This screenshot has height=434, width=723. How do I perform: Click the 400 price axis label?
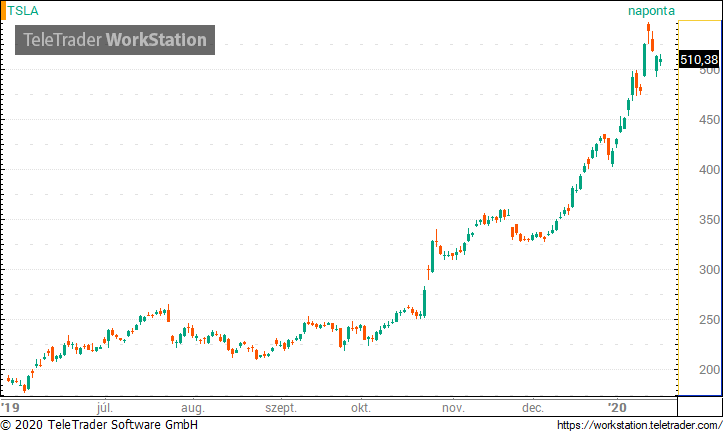(x=709, y=170)
